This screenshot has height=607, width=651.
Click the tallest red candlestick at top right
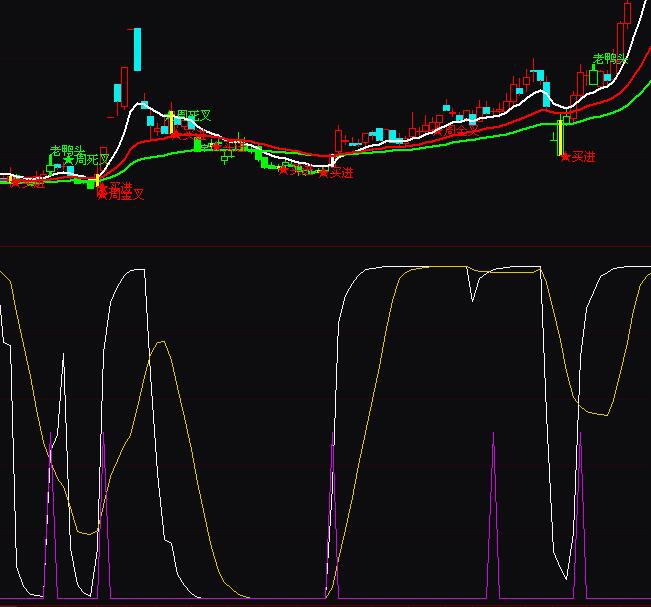627,22
